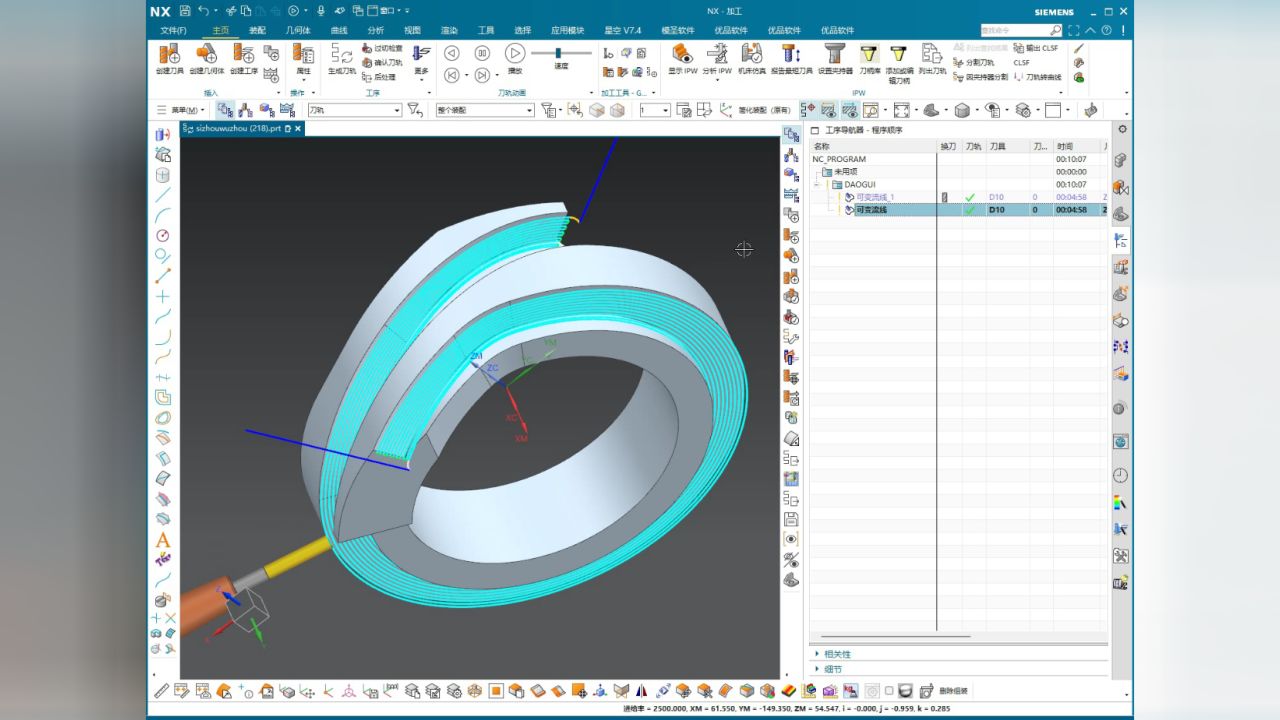Click the 显示 IPW icon

coord(683,58)
